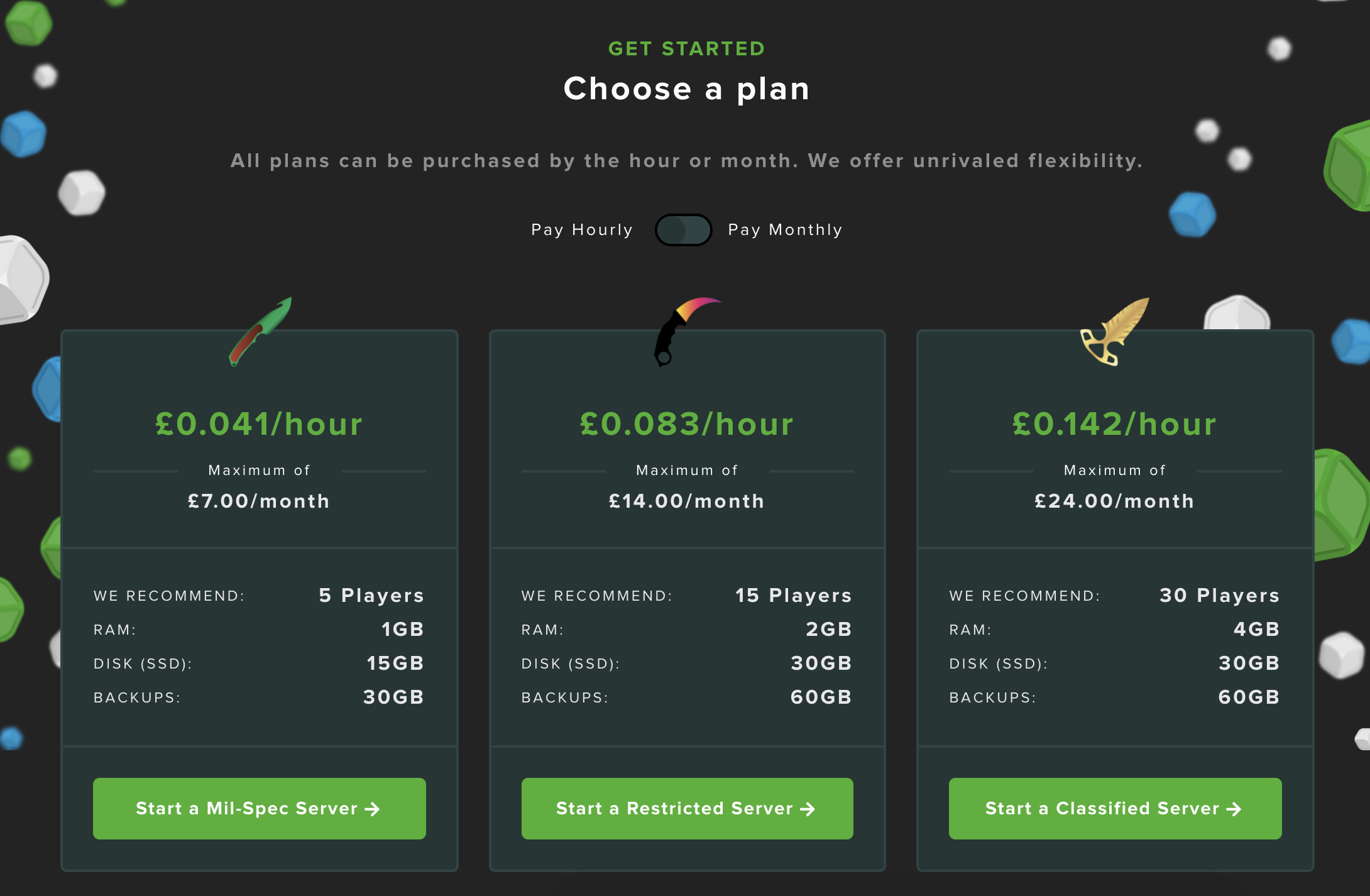Start a Restricted Server
1370x896 pixels.
click(x=687, y=808)
